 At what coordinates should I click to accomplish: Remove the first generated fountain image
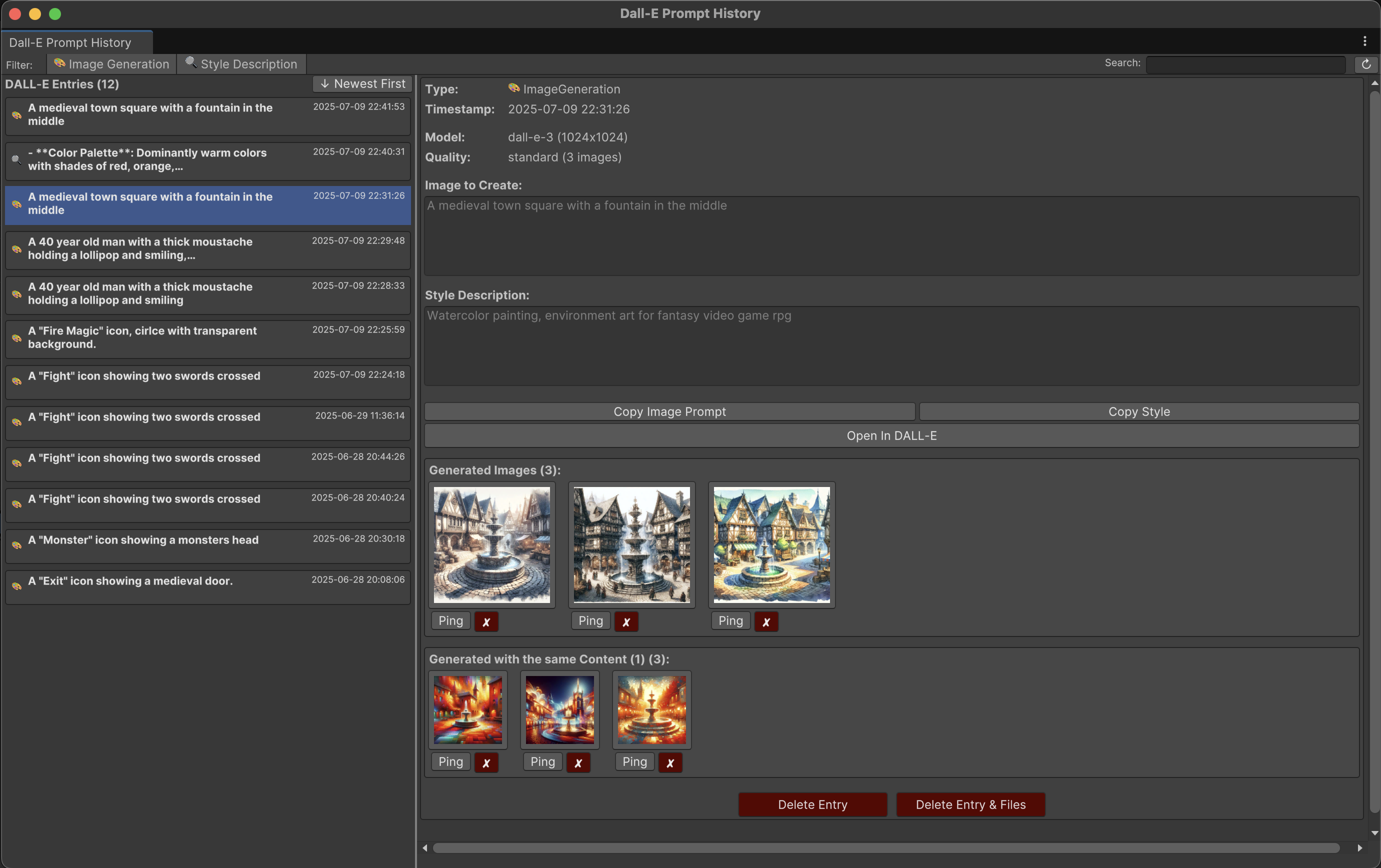tap(486, 621)
